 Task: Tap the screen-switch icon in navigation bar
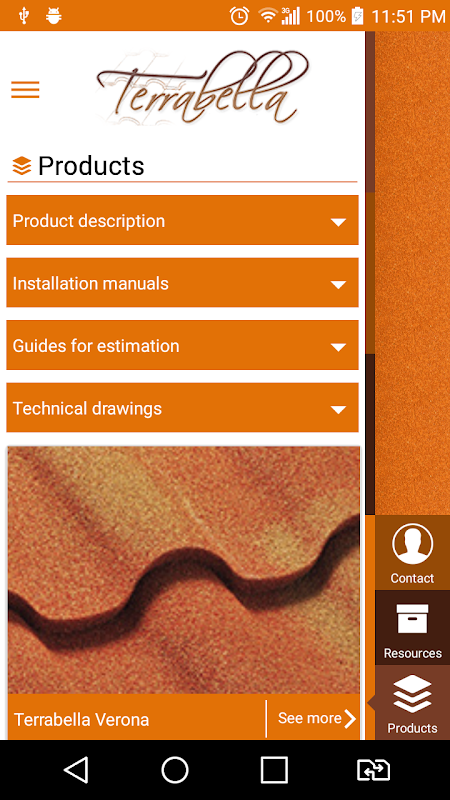(373, 769)
